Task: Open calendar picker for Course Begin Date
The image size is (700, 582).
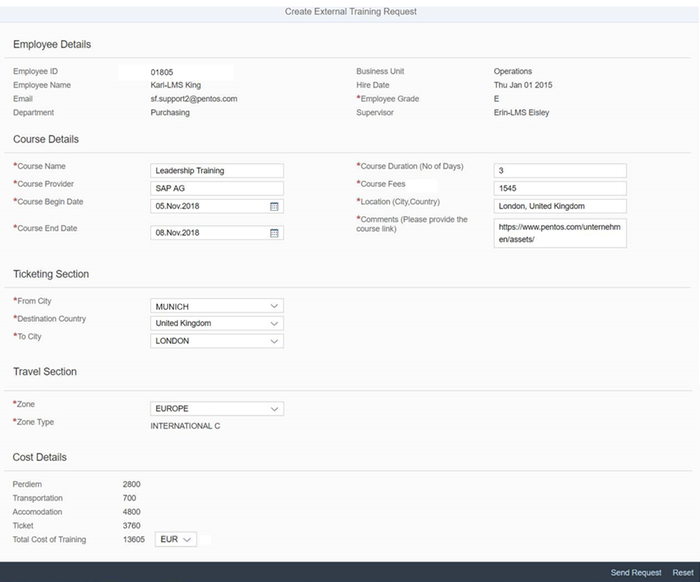Action: click(274, 206)
